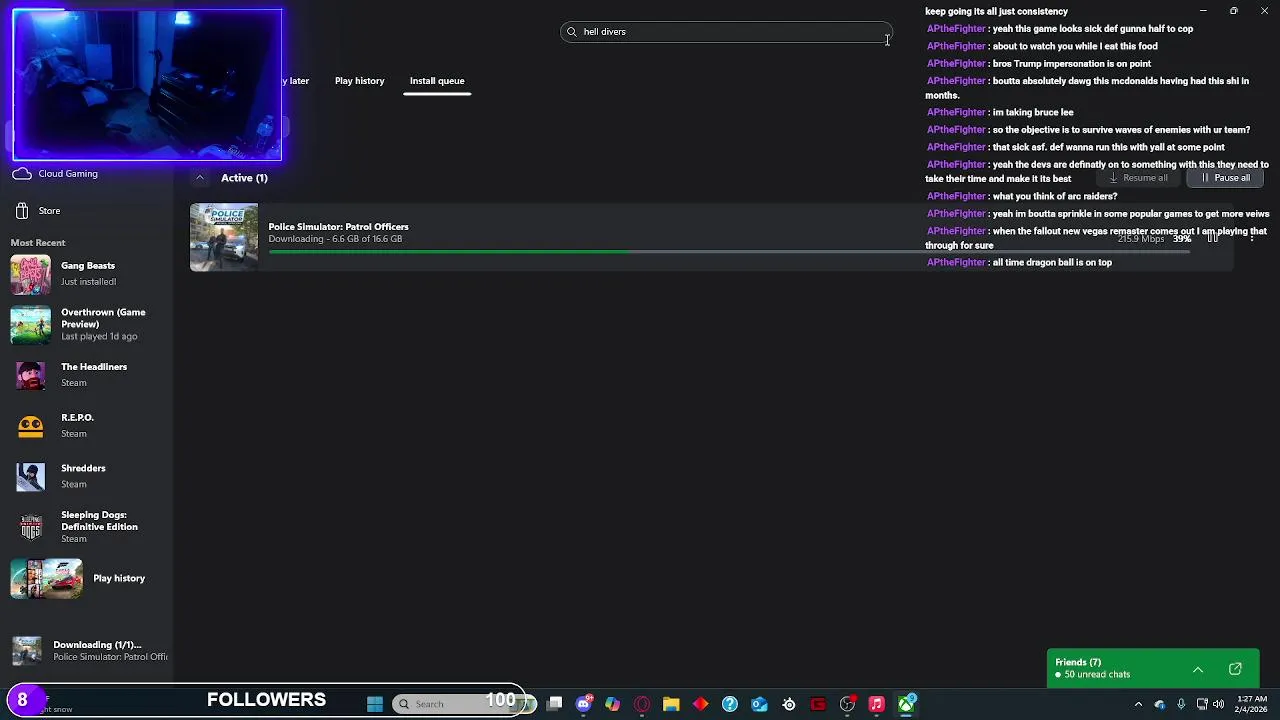This screenshot has width=1280, height=720.
Task: Open Sleeping Dogs: Definitive Edition entry
Action: [x=88, y=527]
